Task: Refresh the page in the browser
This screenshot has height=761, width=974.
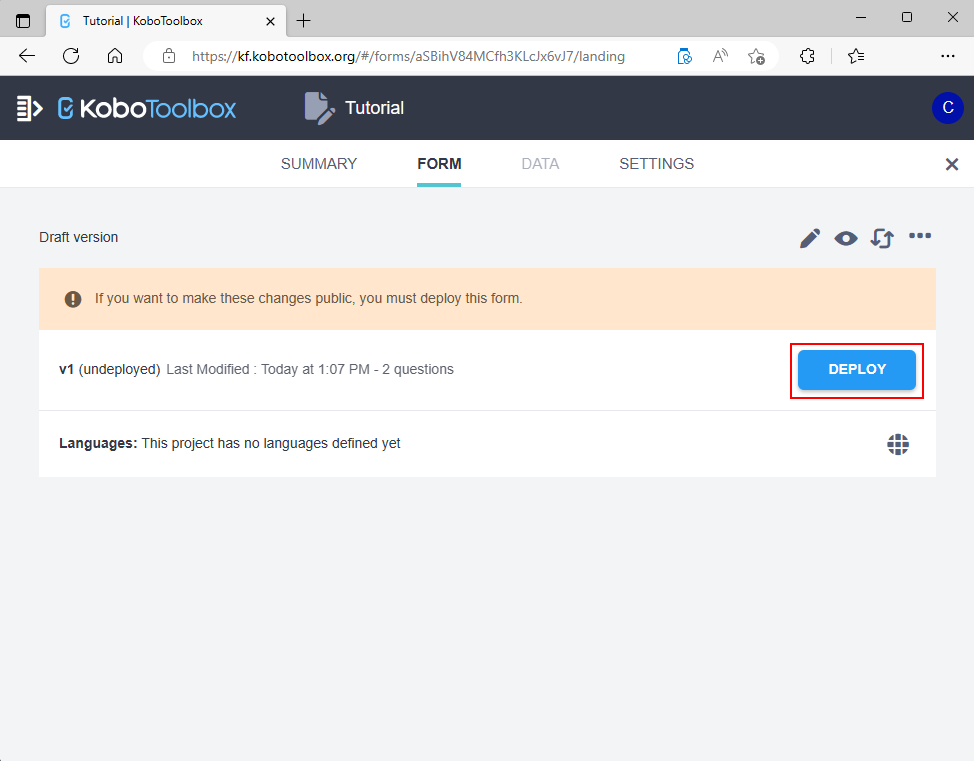Action: 71,56
